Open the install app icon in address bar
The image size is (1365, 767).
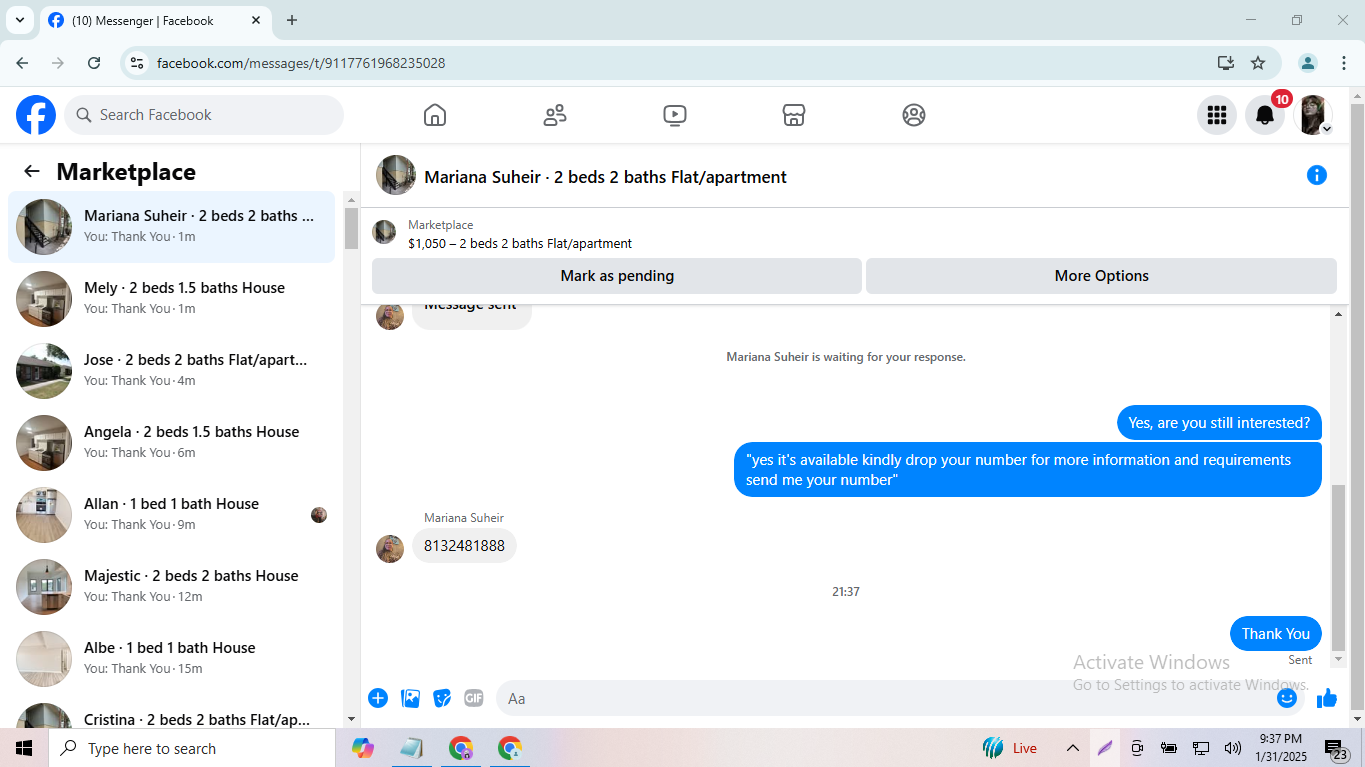pos(1226,63)
